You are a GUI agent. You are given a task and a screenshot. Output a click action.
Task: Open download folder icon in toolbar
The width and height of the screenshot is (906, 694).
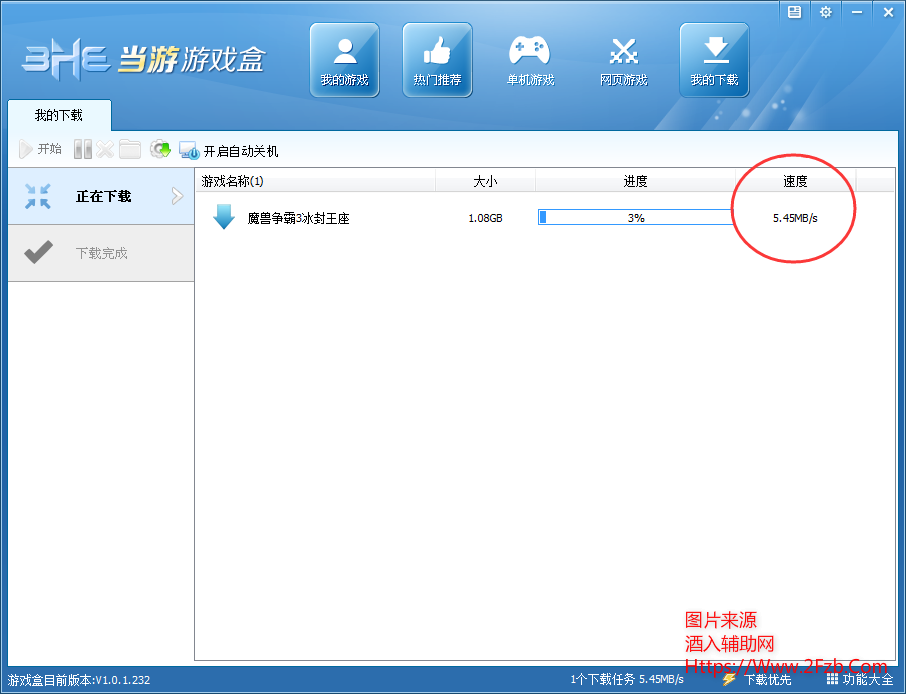pyautogui.click(x=130, y=150)
